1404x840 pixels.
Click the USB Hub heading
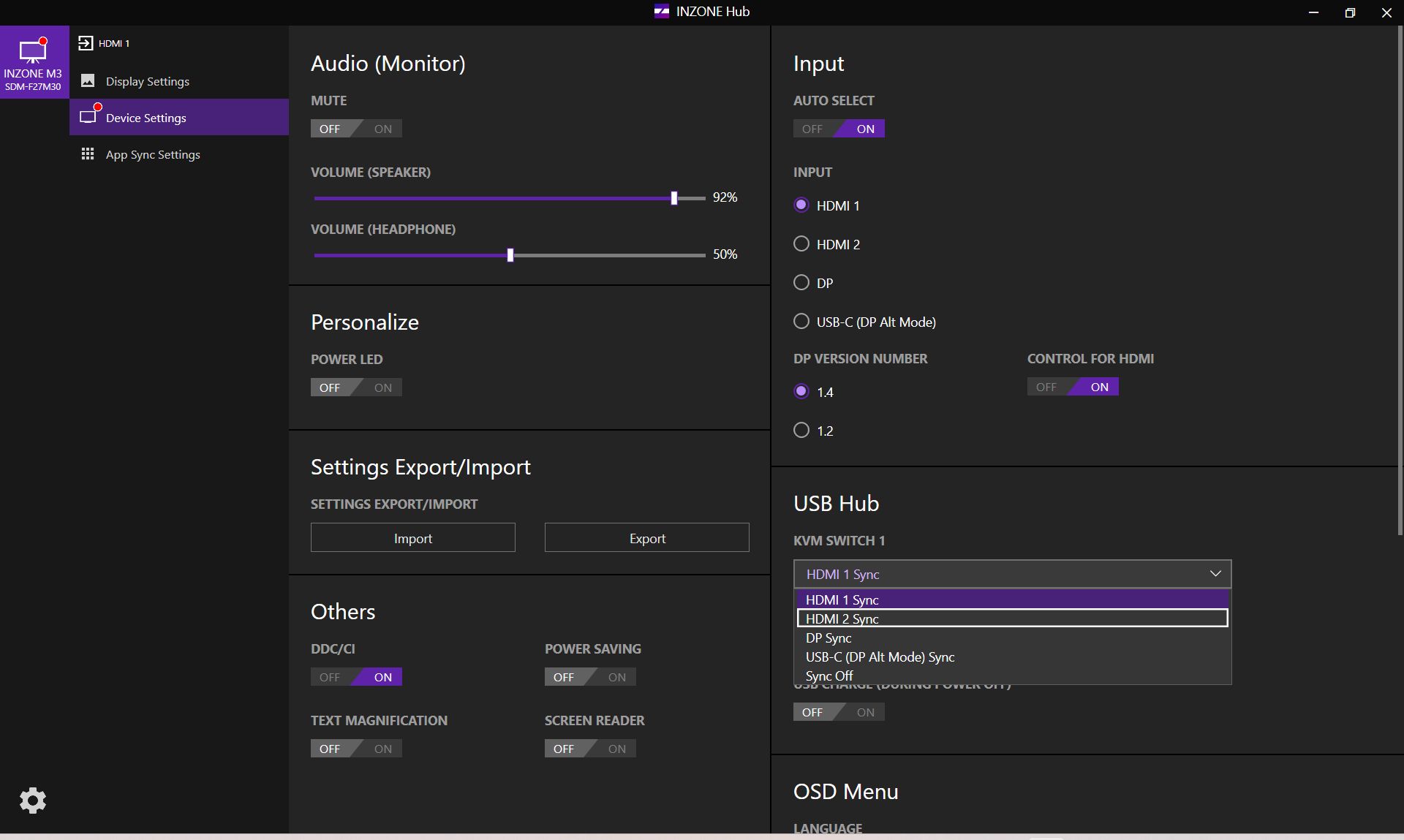coord(836,503)
